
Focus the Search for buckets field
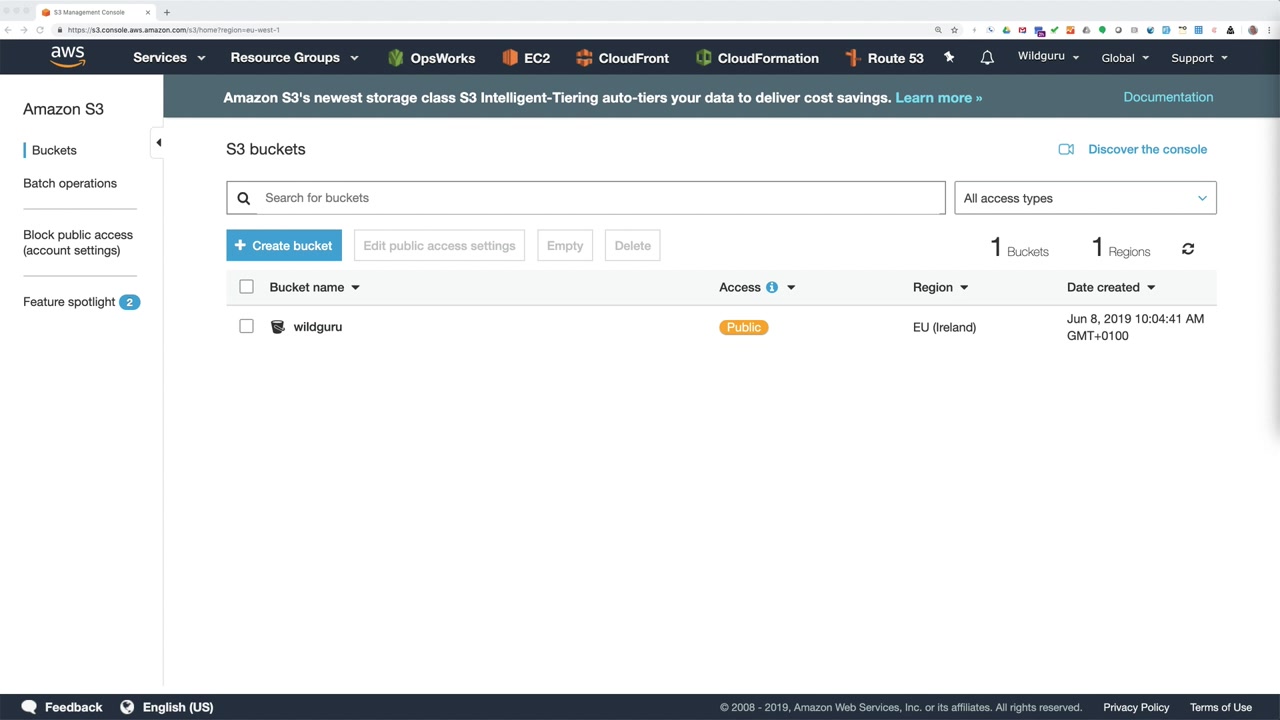[x=585, y=198]
